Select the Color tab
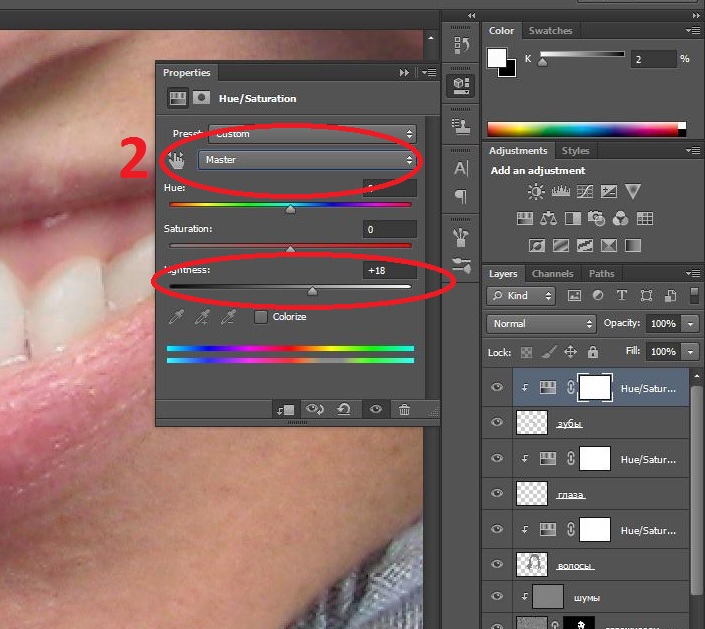The width and height of the screenshot is (705, 629). pyautogui.click(x=501, y=31)
